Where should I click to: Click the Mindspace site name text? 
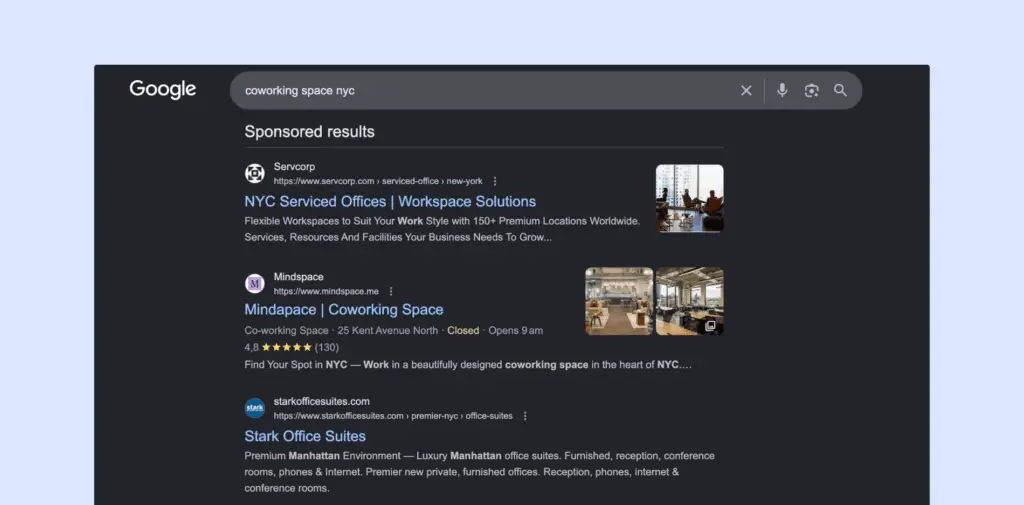coord(298,277)
